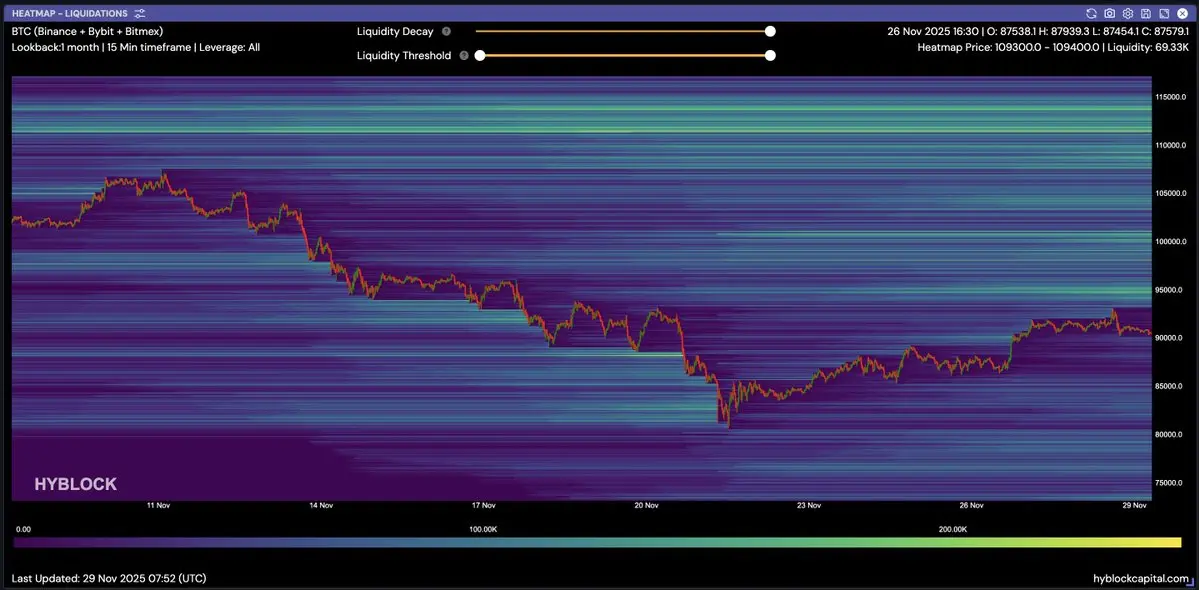
Task: Click the 29 Nov date axis label
Action: [1134, 505]
